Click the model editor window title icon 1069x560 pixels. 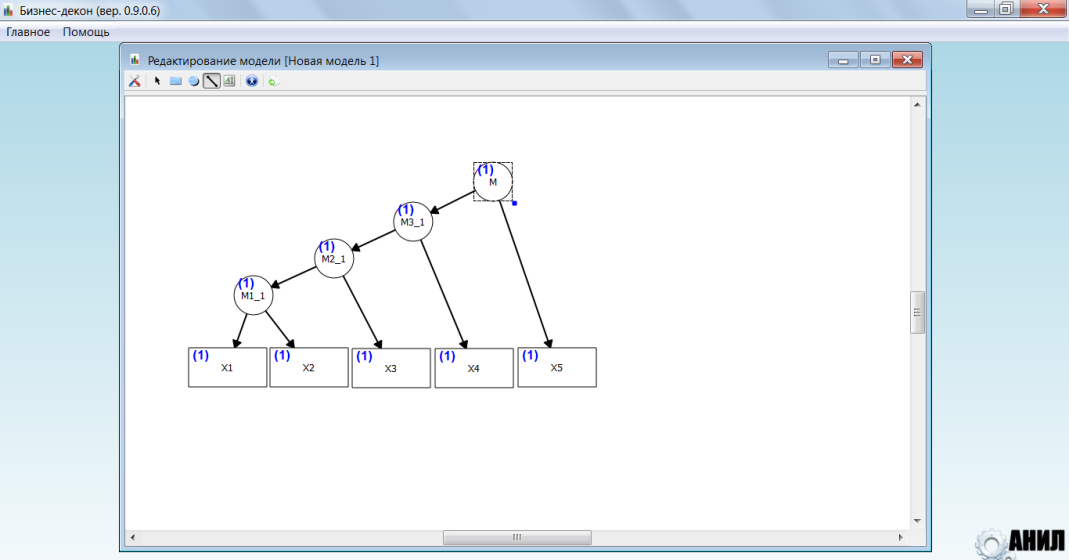coord(135,60)
